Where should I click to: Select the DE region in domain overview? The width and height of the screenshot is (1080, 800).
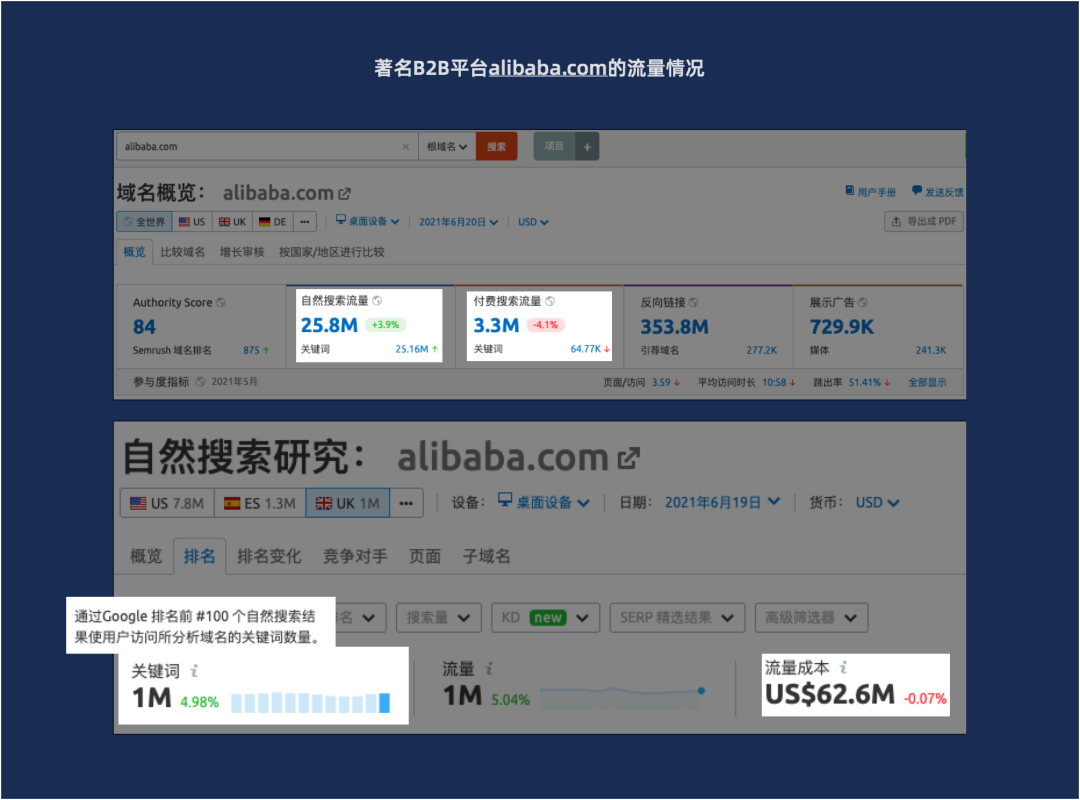pyautogui.click(x=273, y=222)
